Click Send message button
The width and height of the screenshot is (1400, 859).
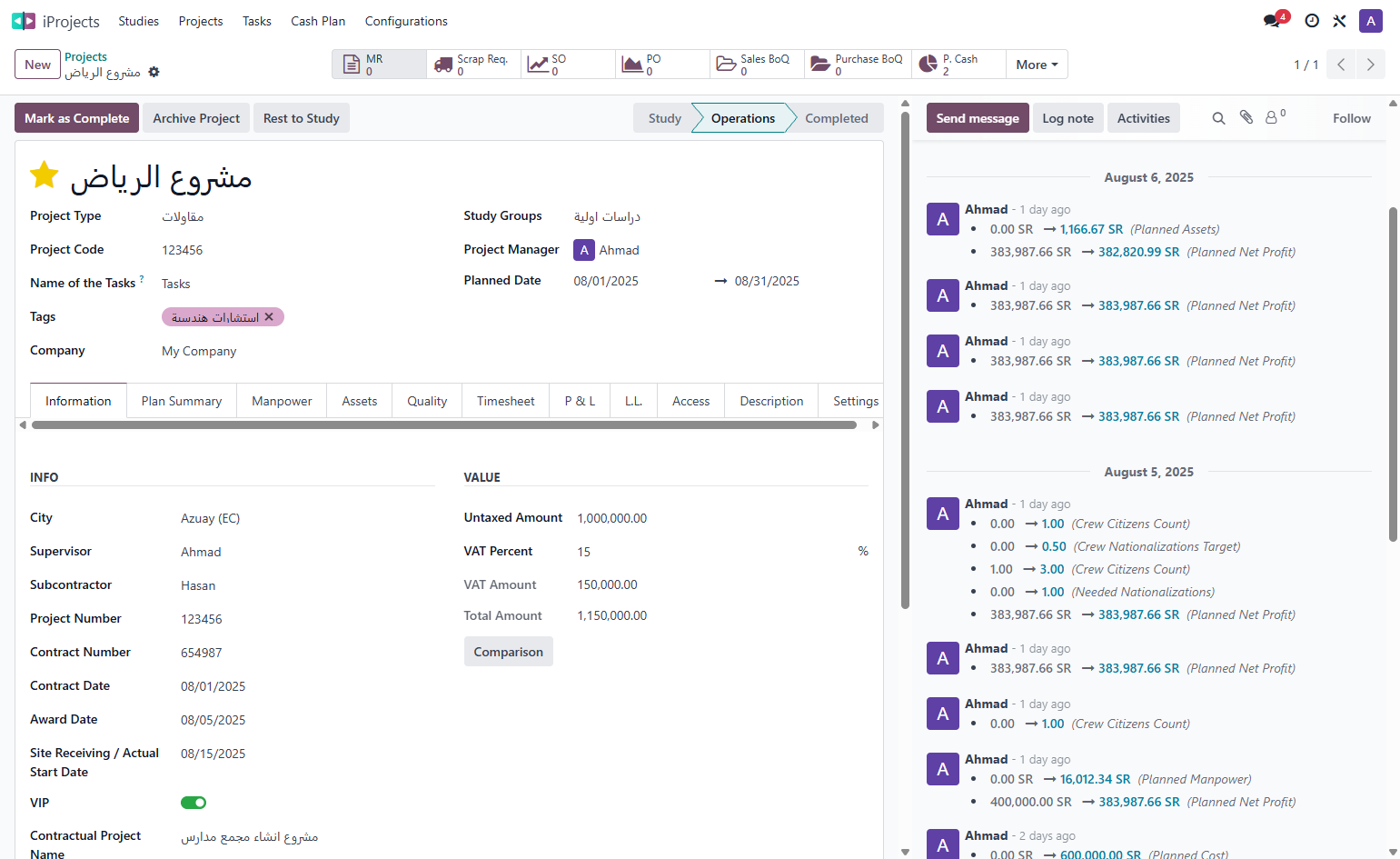click(978, 118)
